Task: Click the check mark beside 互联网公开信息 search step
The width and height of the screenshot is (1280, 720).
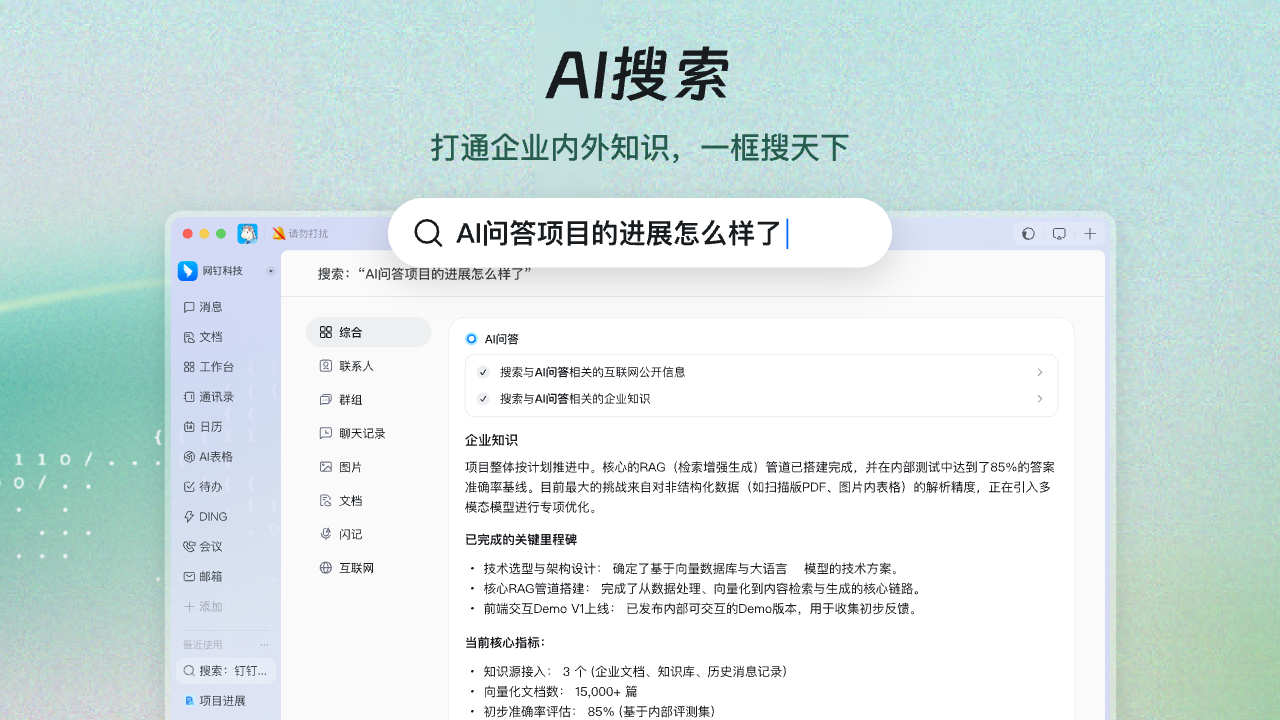Action: coord(483,372)
